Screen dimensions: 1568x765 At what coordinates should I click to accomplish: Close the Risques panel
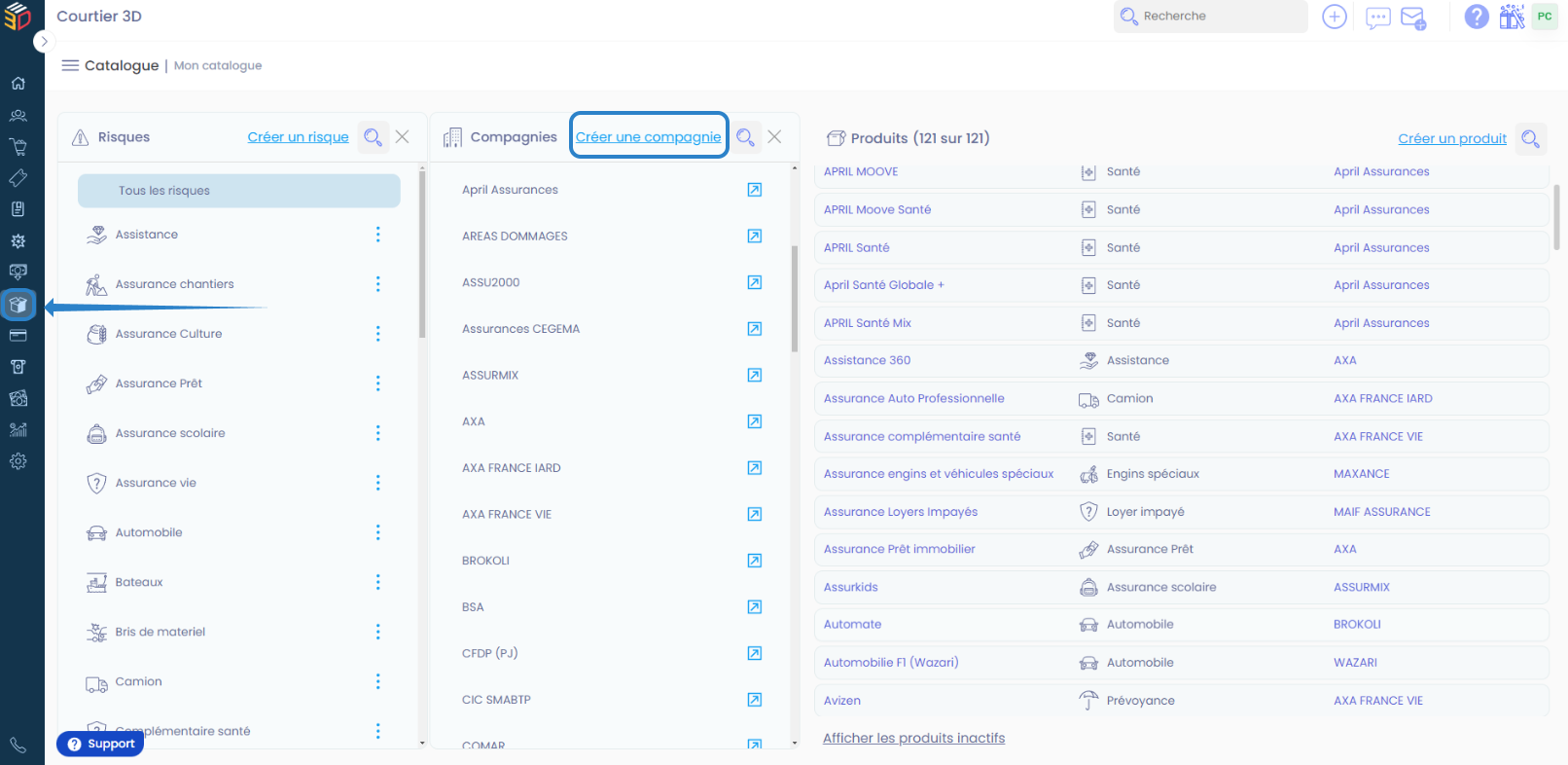click(403, 137)
